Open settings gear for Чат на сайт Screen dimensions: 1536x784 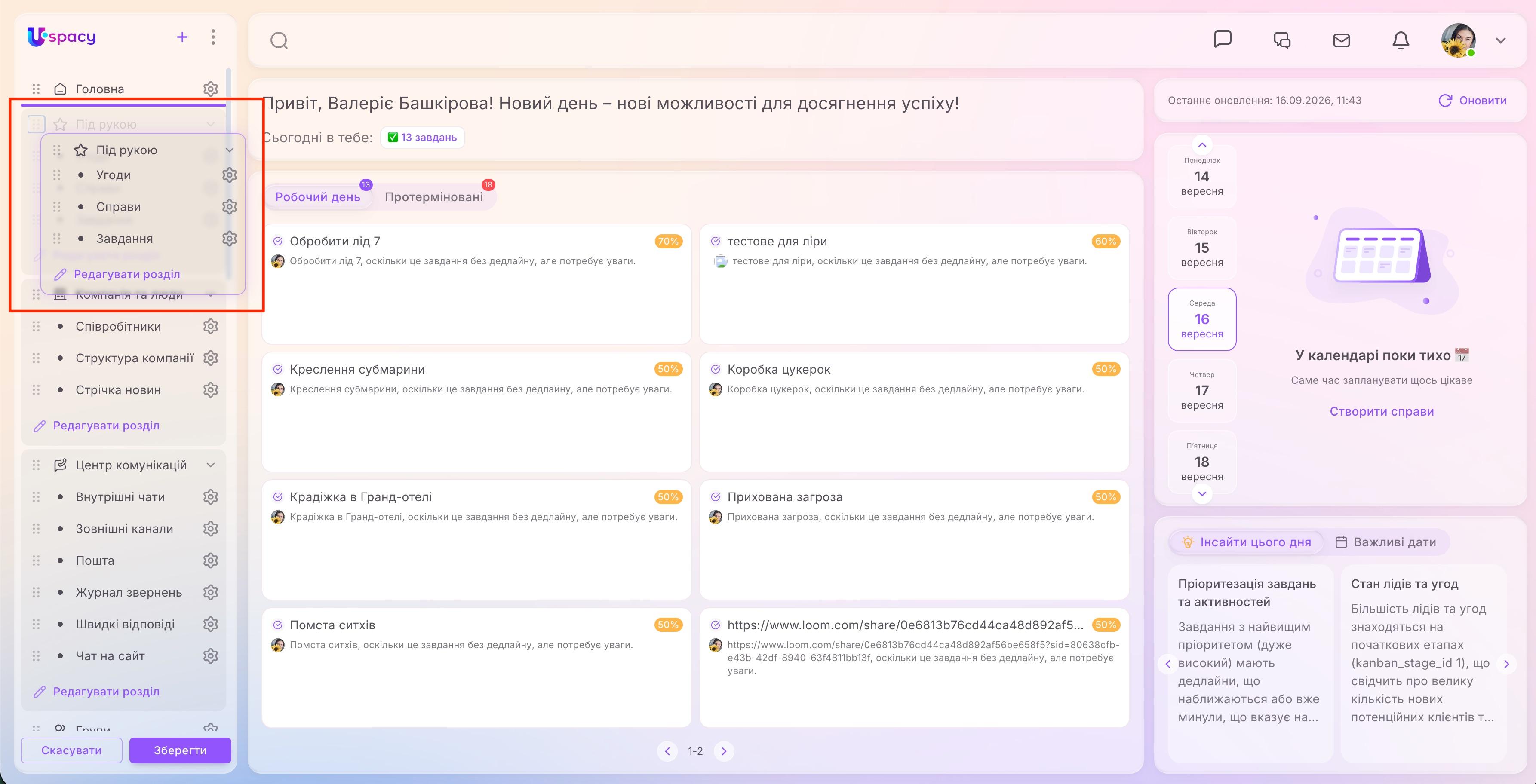pyautogui.click(x=210, y=656)
